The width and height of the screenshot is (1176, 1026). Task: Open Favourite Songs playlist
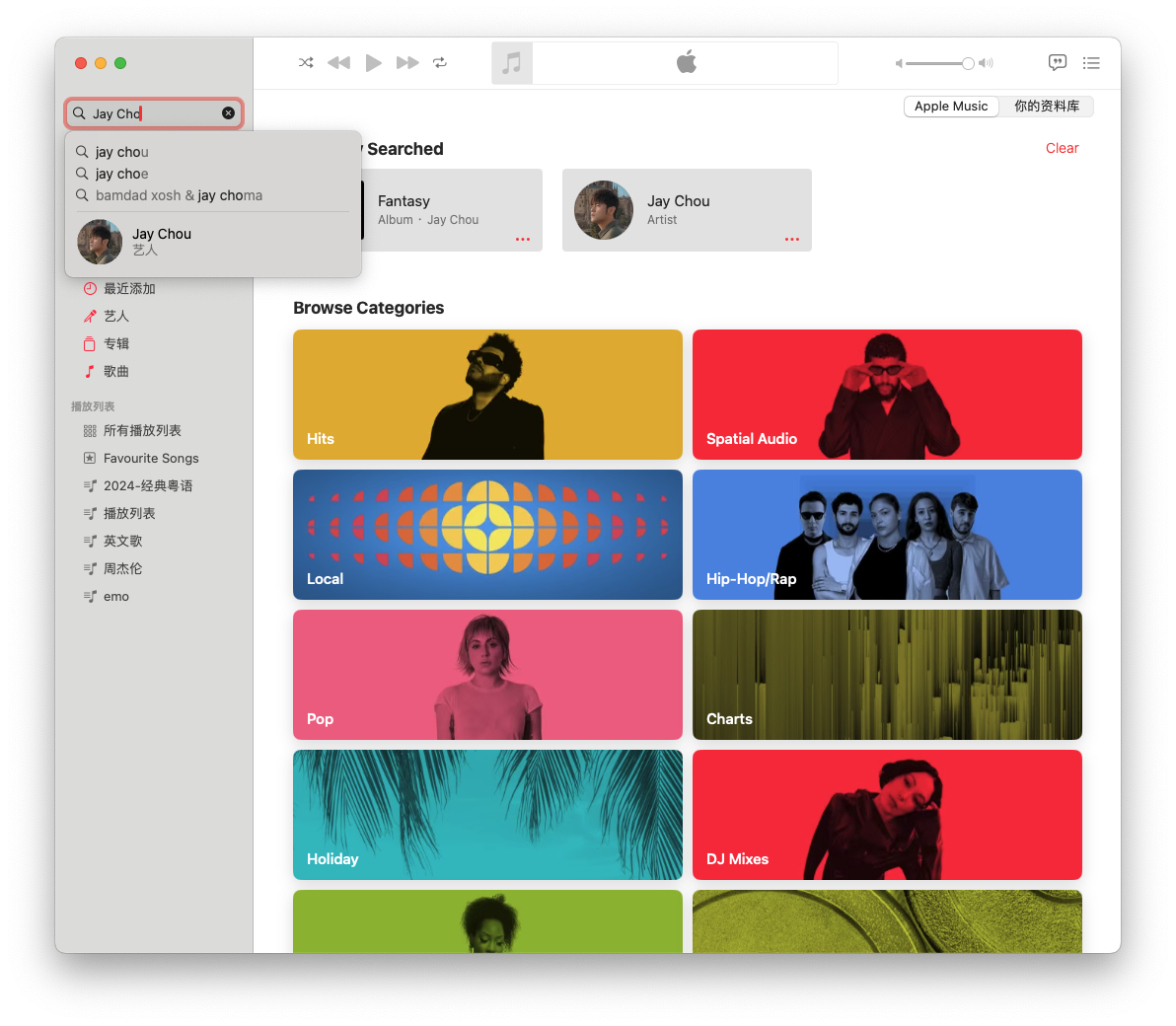151,459
